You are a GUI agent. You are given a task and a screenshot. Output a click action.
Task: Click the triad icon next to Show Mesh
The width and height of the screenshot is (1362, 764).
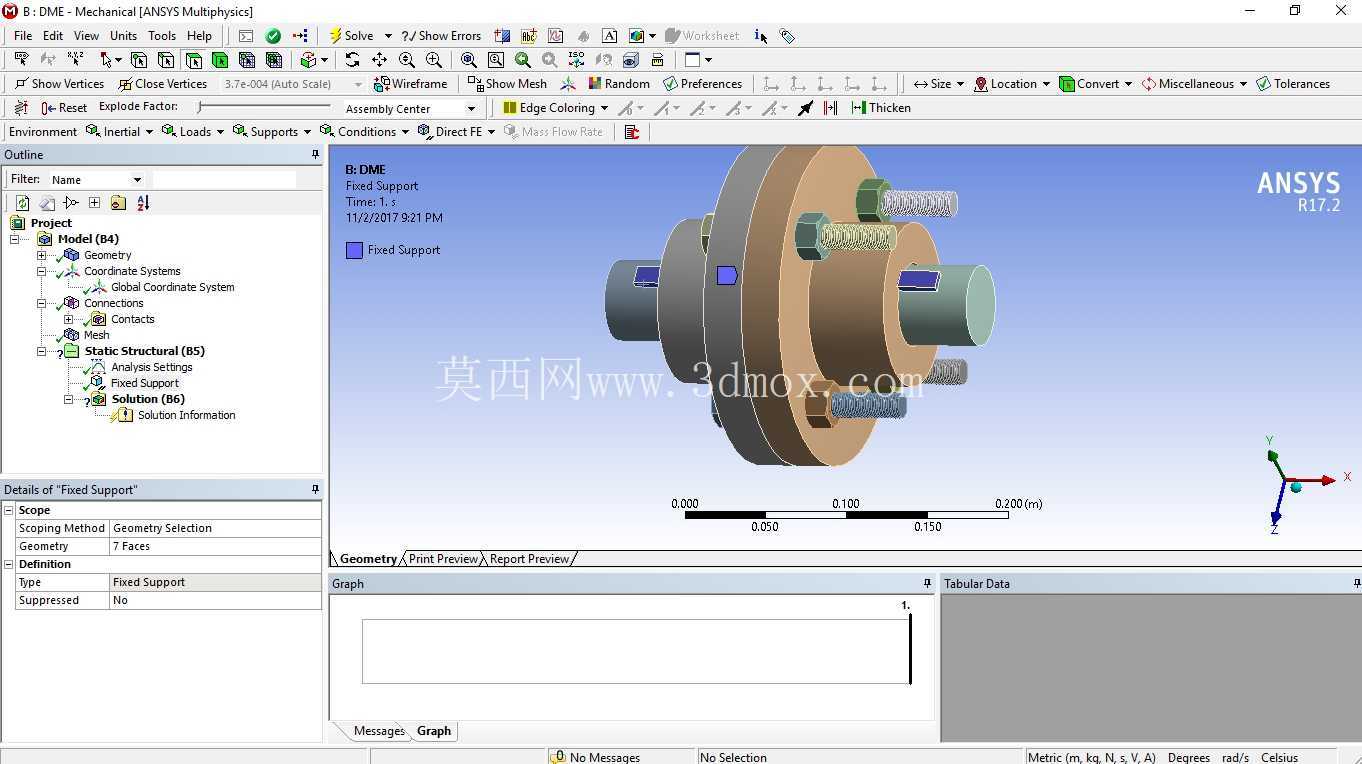[568, 84]
